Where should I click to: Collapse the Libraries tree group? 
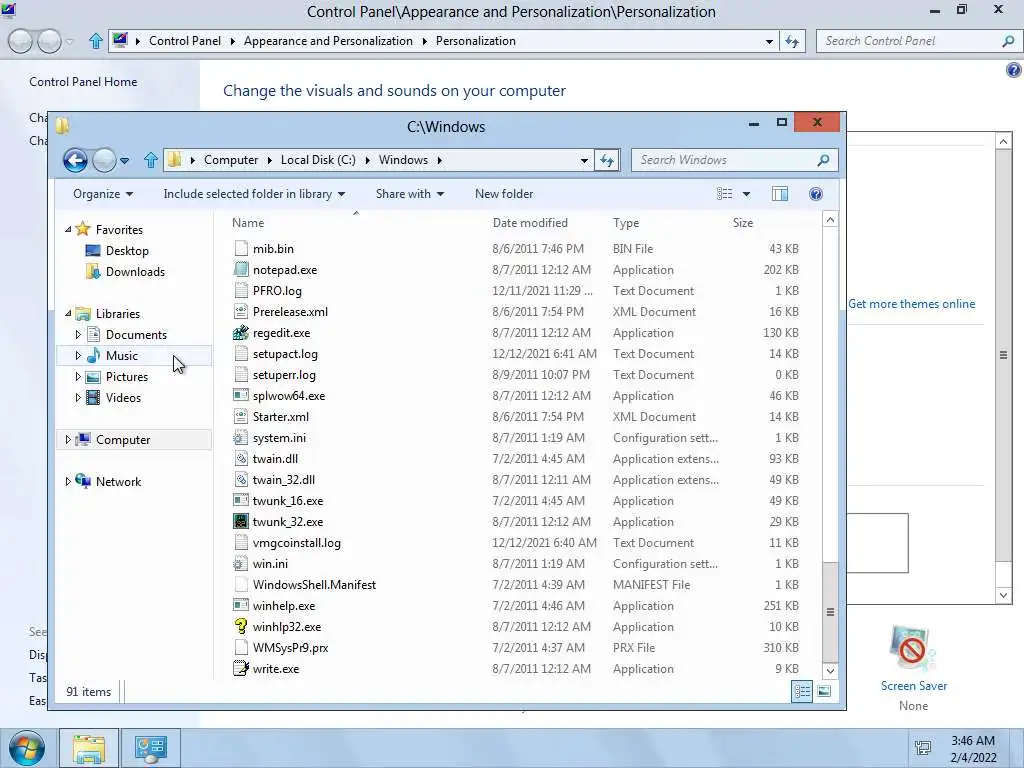coord(68,313)
